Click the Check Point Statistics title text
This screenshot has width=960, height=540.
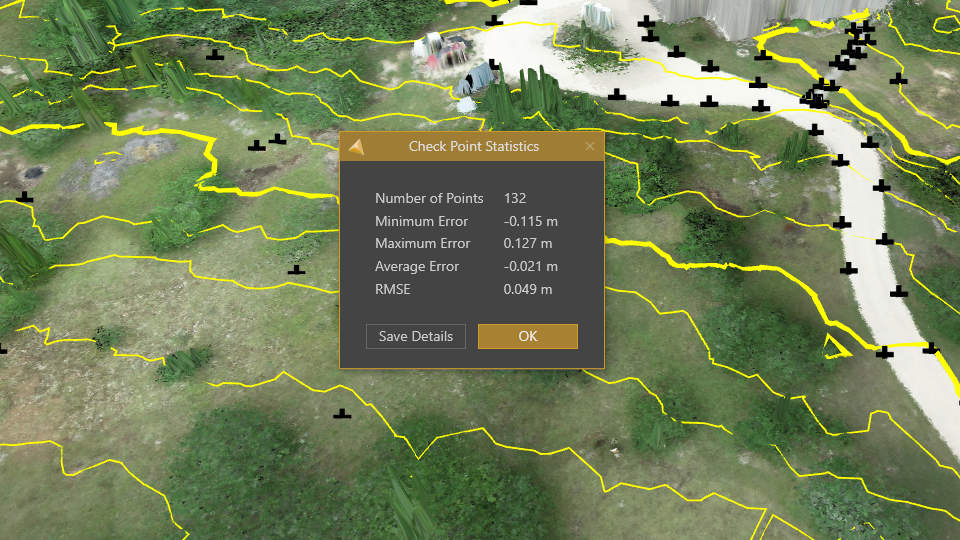[x=473, y=146]
